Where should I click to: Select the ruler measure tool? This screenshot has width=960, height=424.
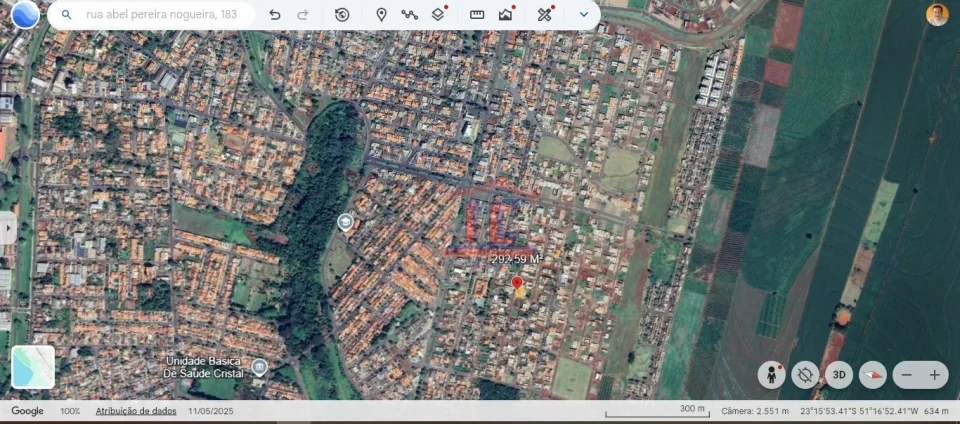pos(477,15)
